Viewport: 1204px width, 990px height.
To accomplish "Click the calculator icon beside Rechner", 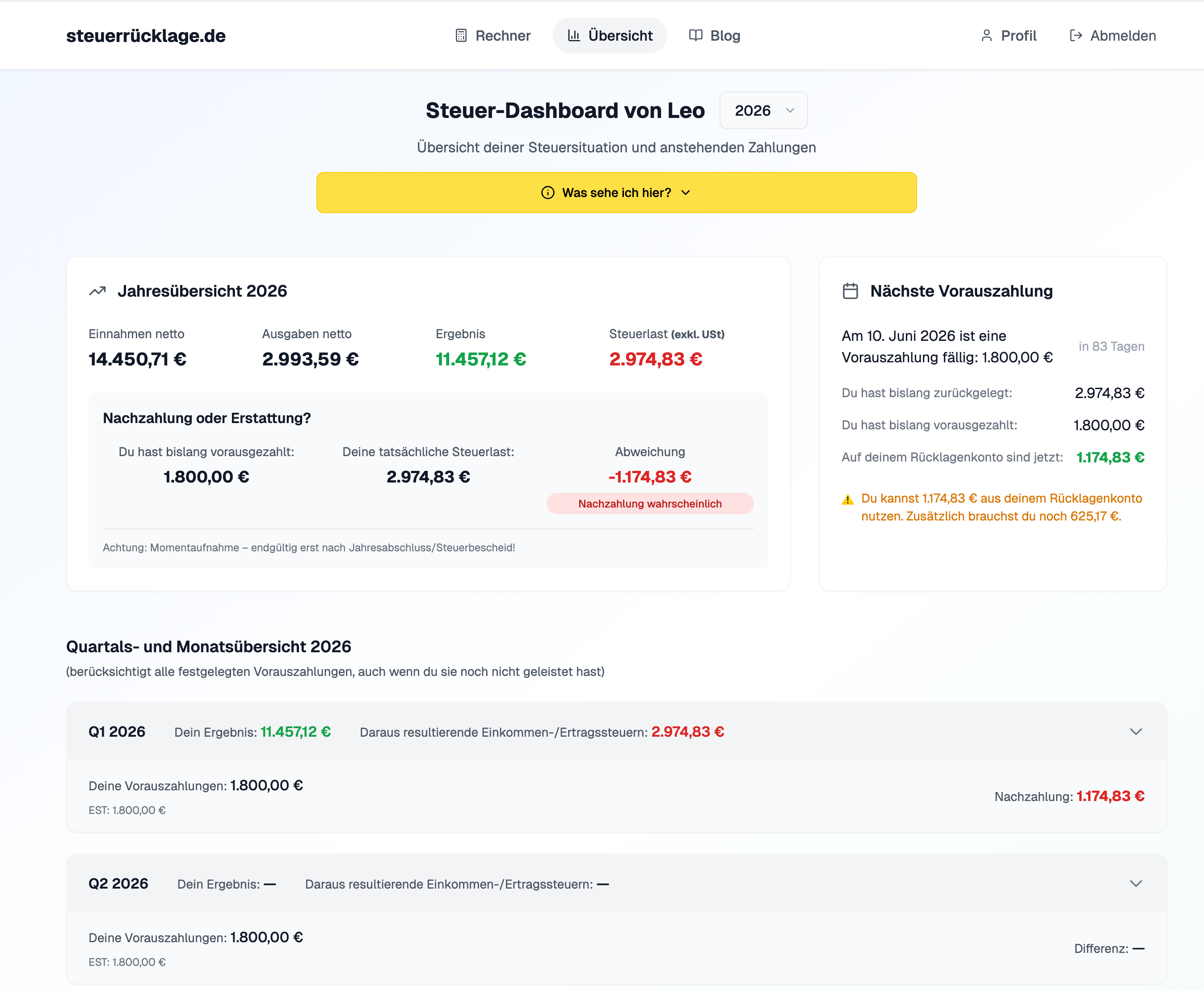I will [x=461, y=35].
